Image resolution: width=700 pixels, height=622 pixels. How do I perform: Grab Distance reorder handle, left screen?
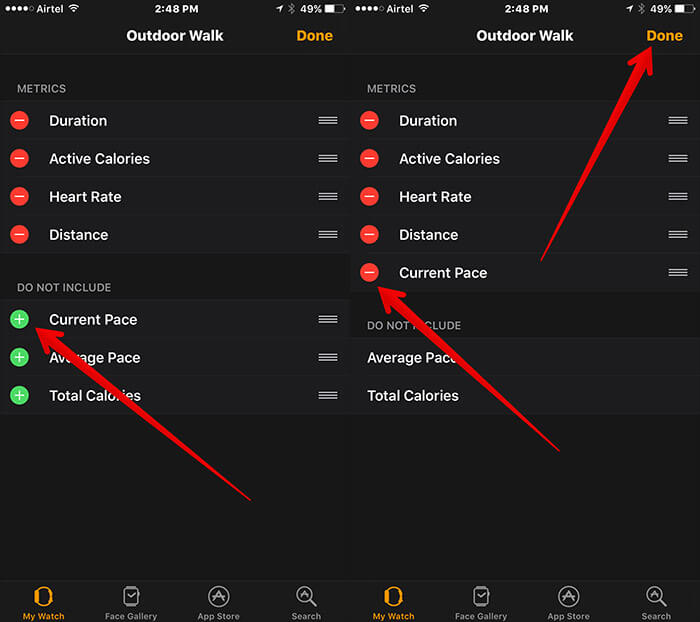tap(328, 234)
